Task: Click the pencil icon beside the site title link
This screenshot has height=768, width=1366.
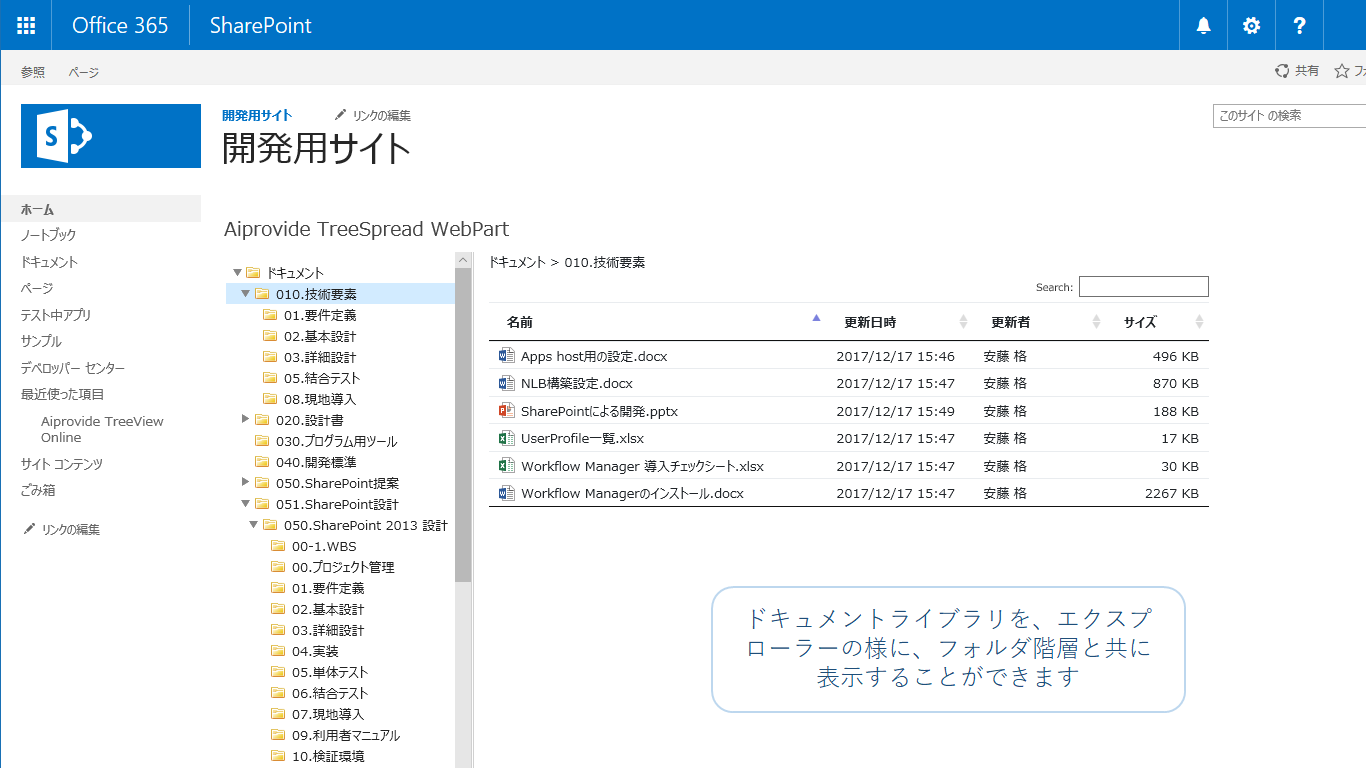Action: 341,115
